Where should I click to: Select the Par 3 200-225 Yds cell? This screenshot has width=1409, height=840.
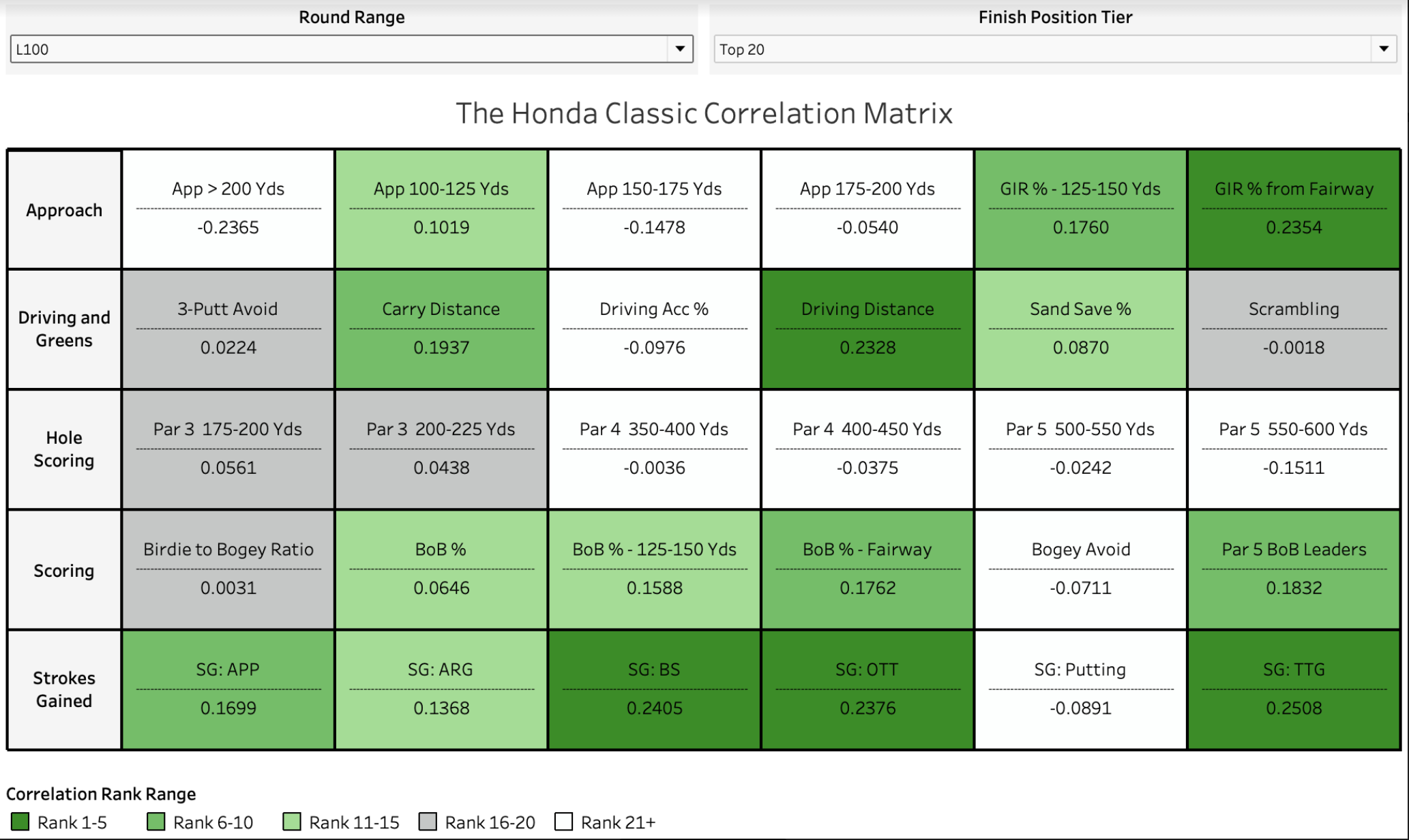pos(441,449)
